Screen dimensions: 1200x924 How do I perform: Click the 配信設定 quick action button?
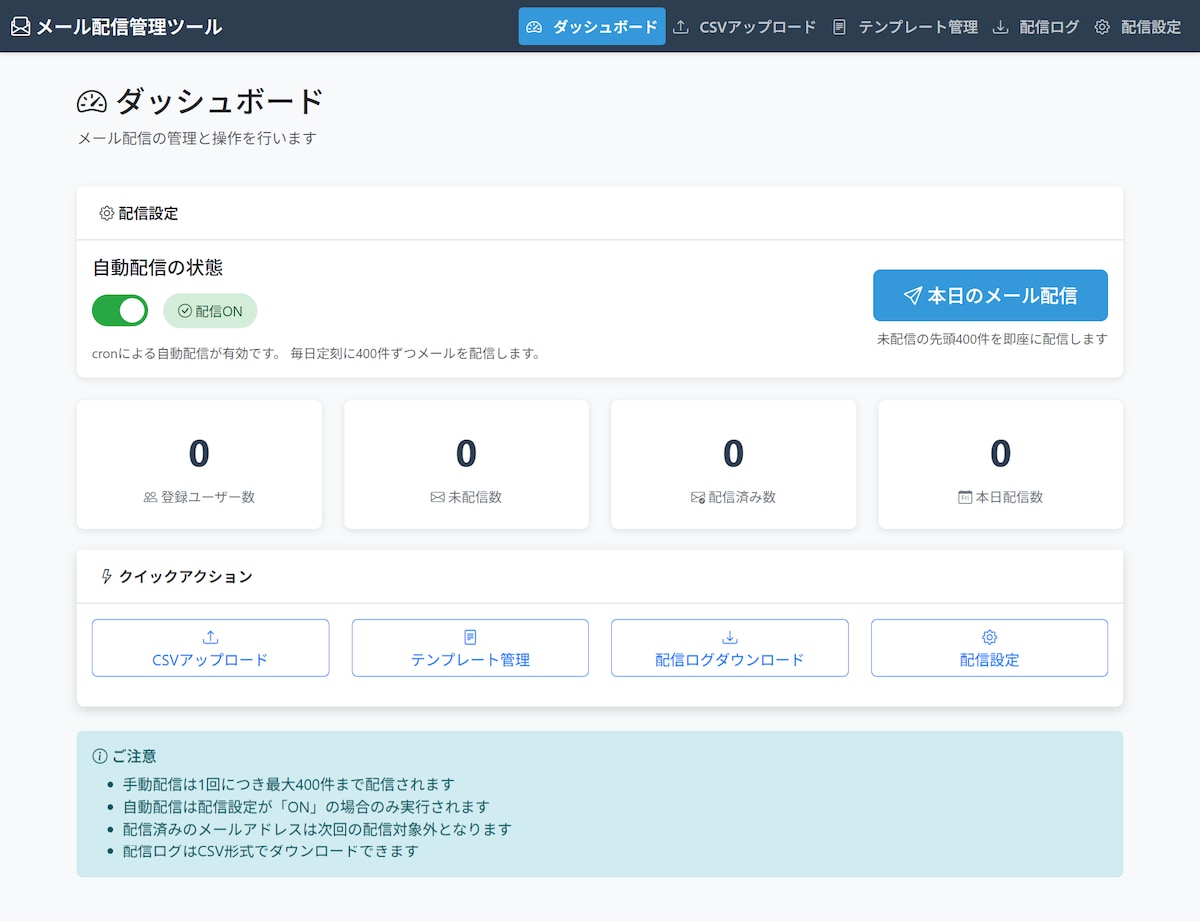(989, 648)
